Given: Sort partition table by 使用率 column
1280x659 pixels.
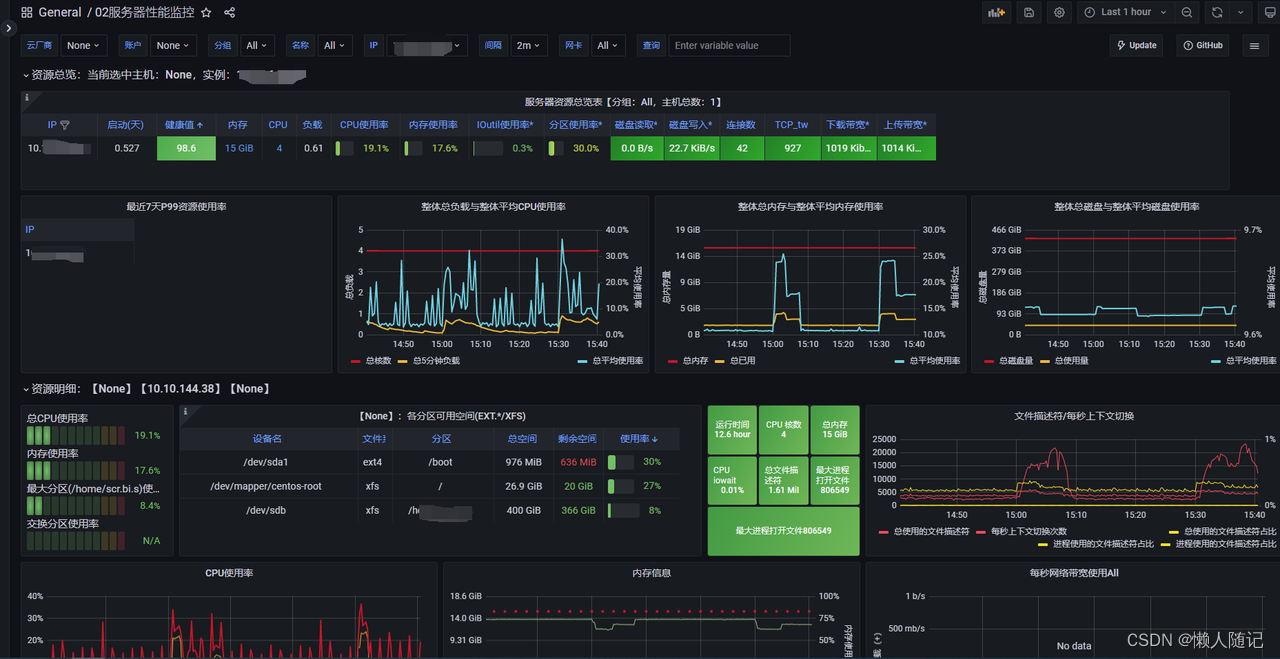Looking at the screenshot, I should (x=640, y=439).
